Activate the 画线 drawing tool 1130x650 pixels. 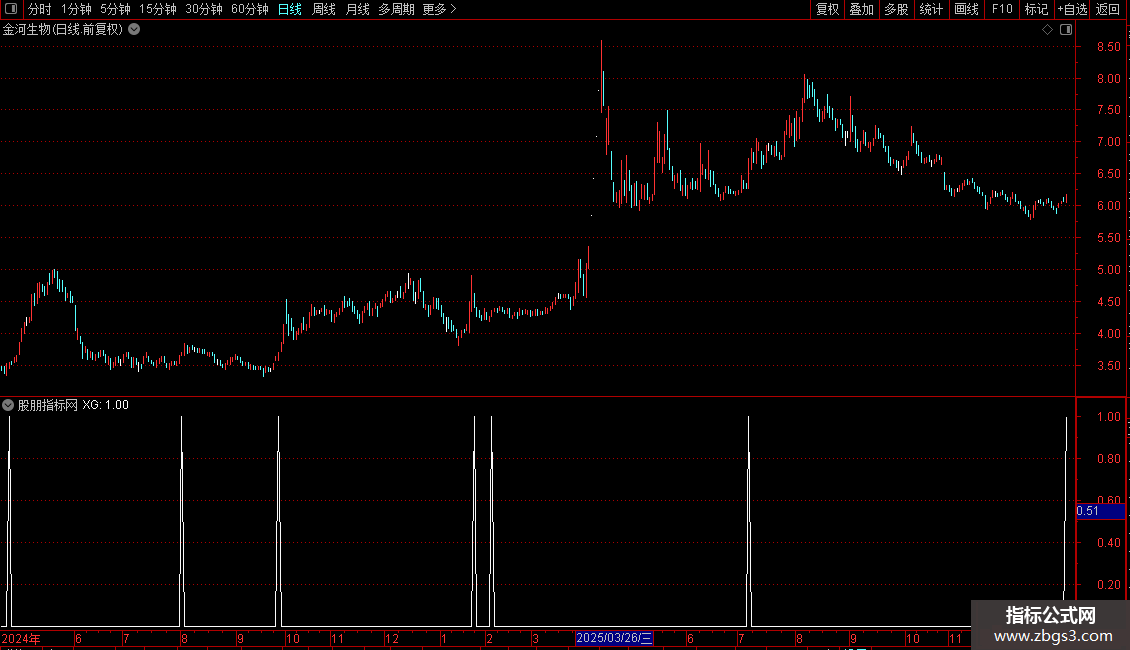[966, 9]
